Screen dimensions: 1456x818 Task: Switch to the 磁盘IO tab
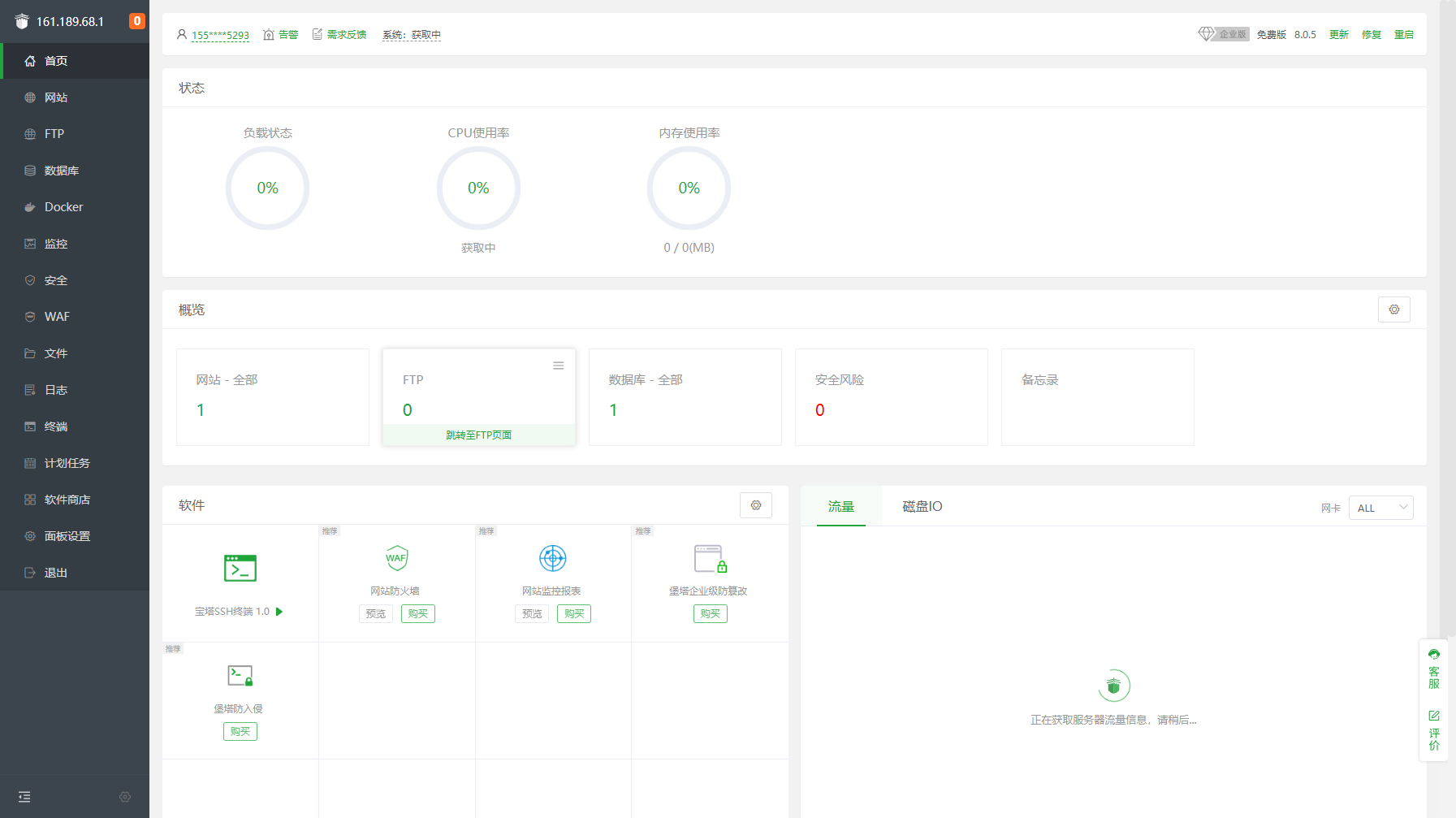click(922, 506)
